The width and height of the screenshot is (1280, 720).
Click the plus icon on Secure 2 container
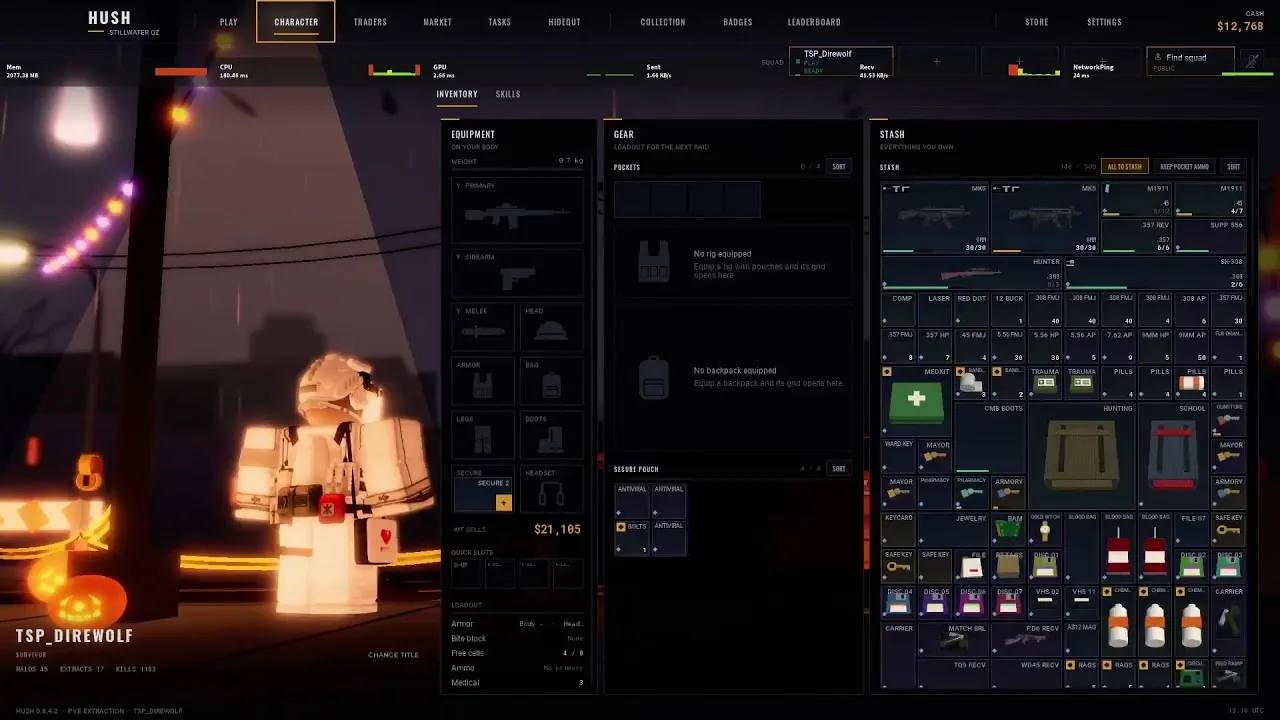tap(503, 503)
